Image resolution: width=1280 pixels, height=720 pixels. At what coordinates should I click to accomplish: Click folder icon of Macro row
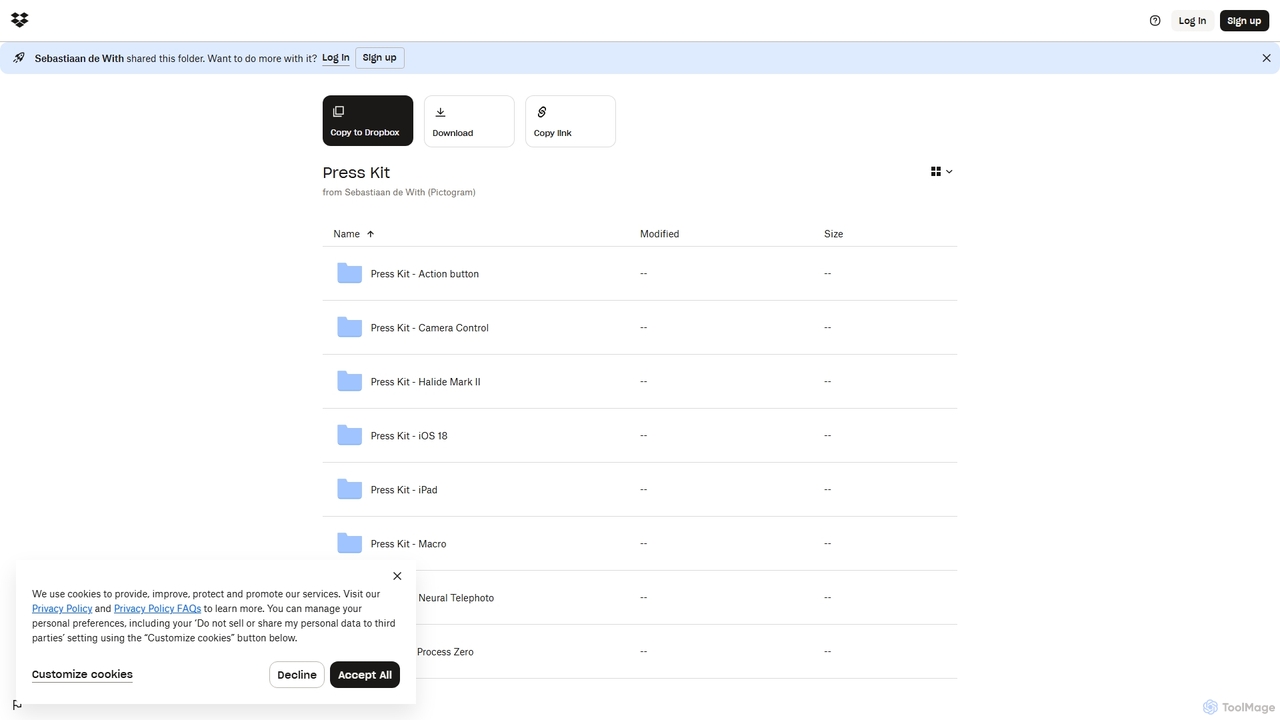coord(349,543)
